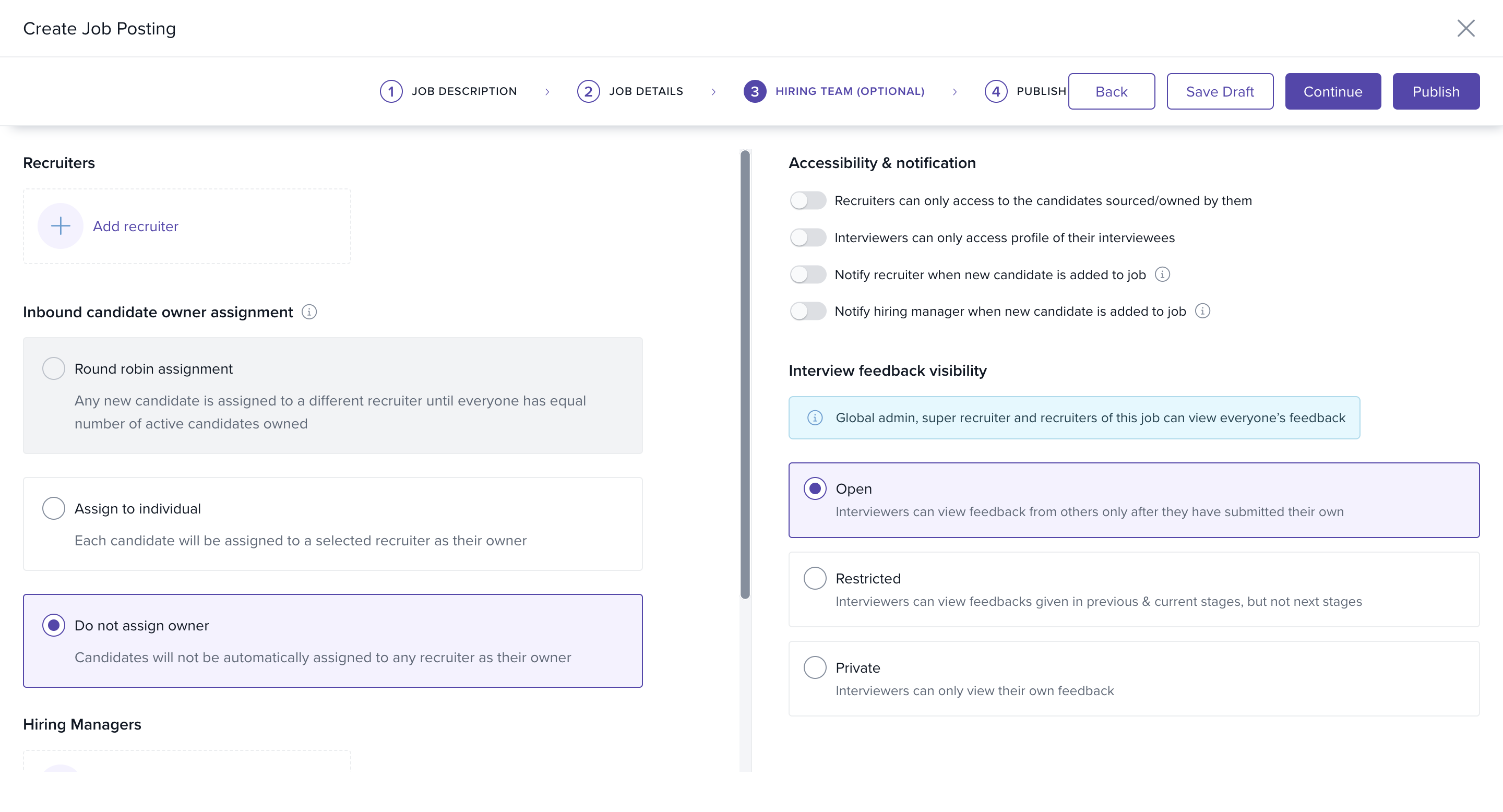Click step 2 circle icon for Job Details
This screenshot has height=812, width=1503.
588,91
